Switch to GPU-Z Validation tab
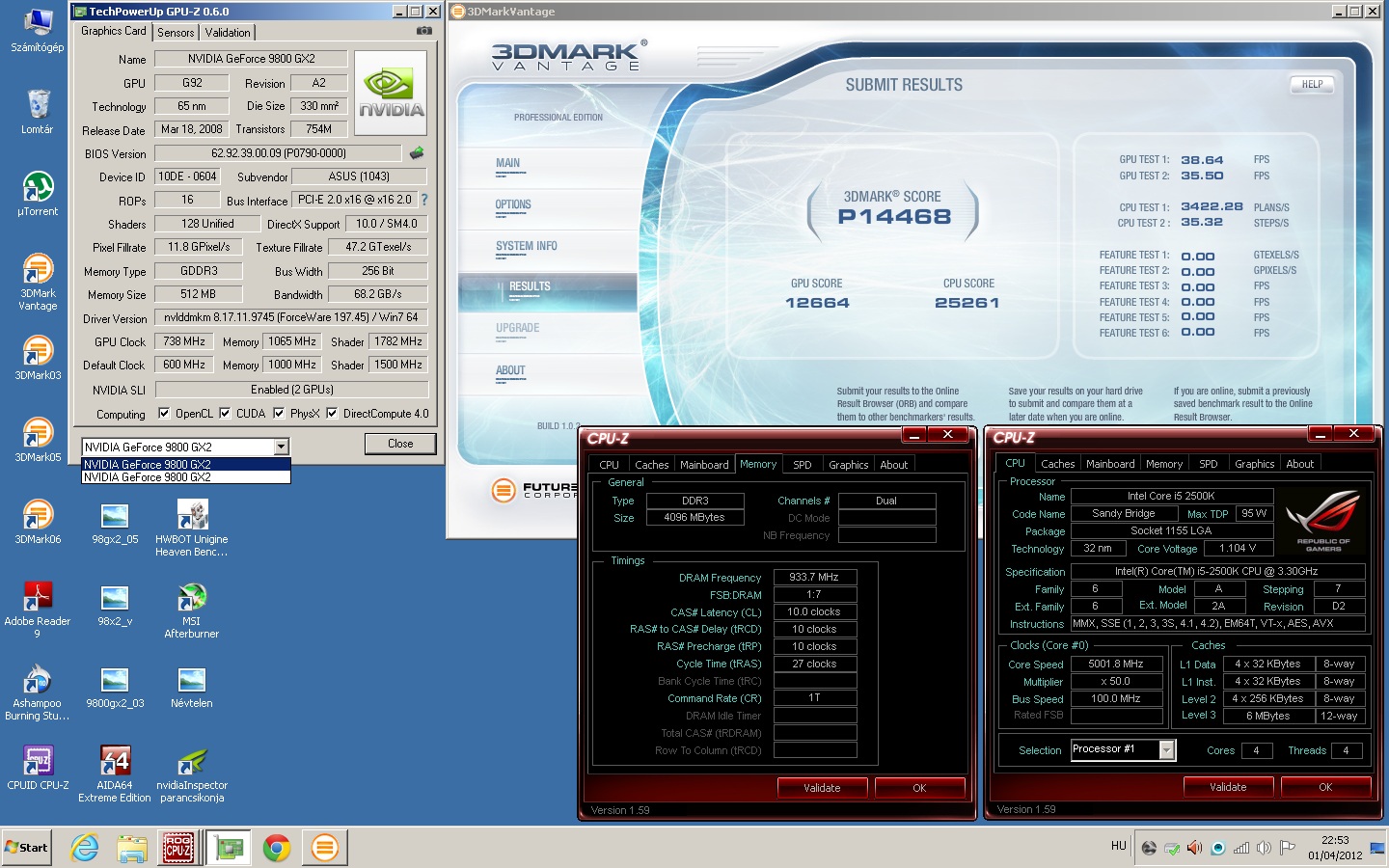The width and height of the screenshot is (1389, 868). (228, 32)
